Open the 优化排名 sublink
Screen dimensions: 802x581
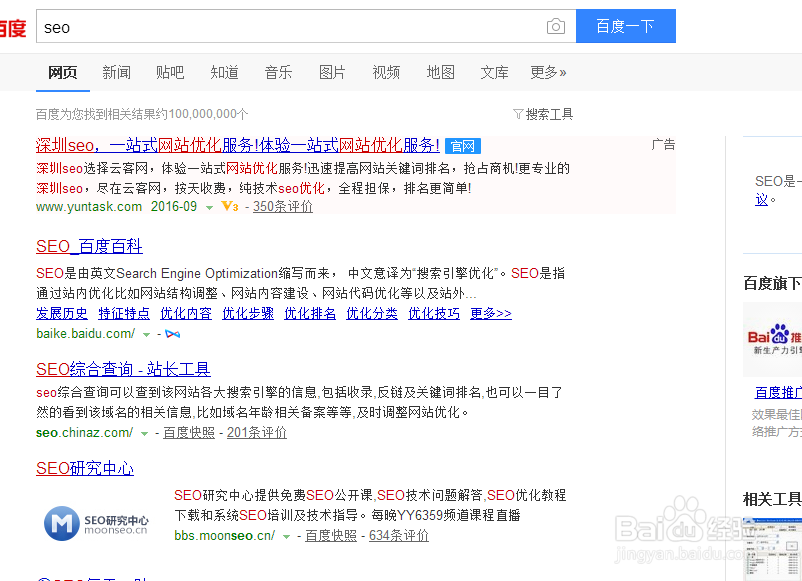310,314
